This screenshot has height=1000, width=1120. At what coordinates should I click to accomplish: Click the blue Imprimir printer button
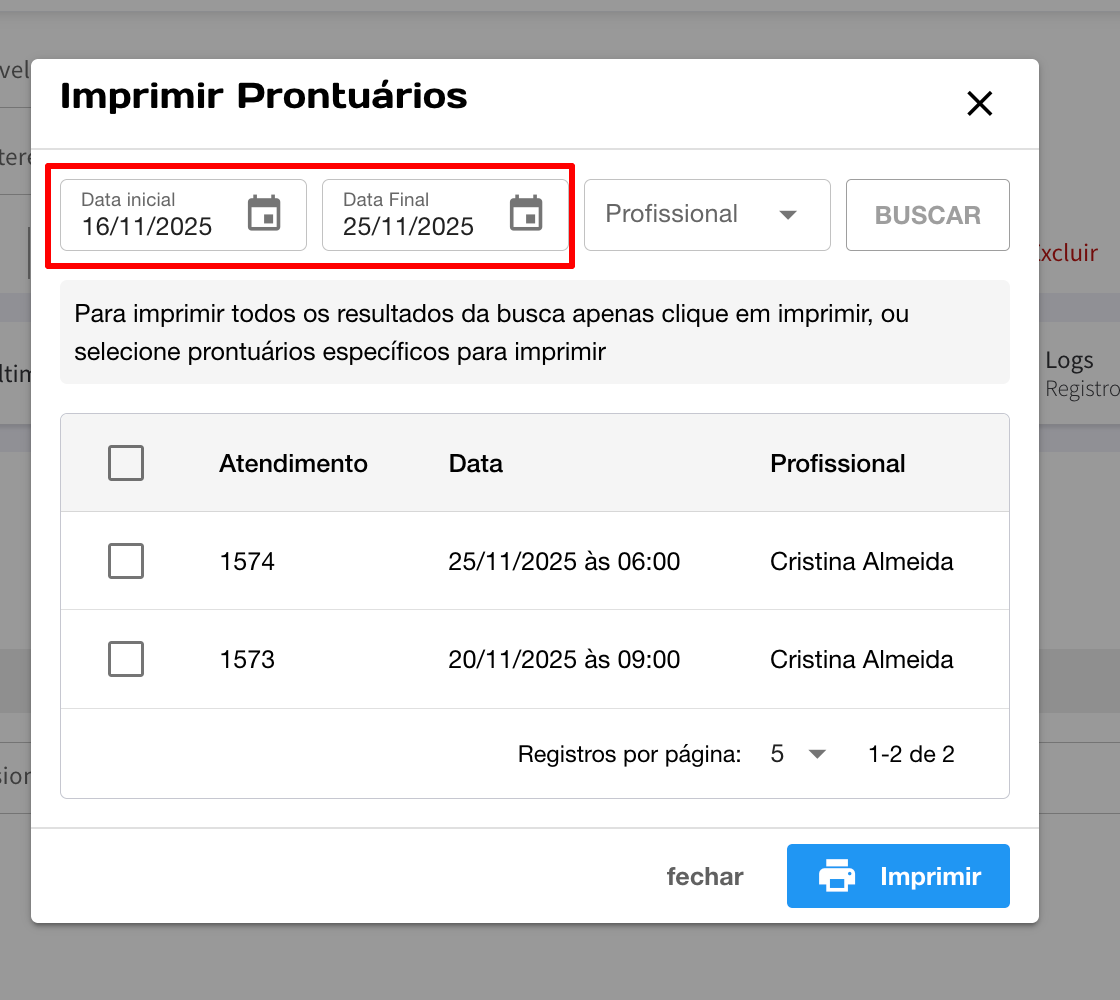898,876
